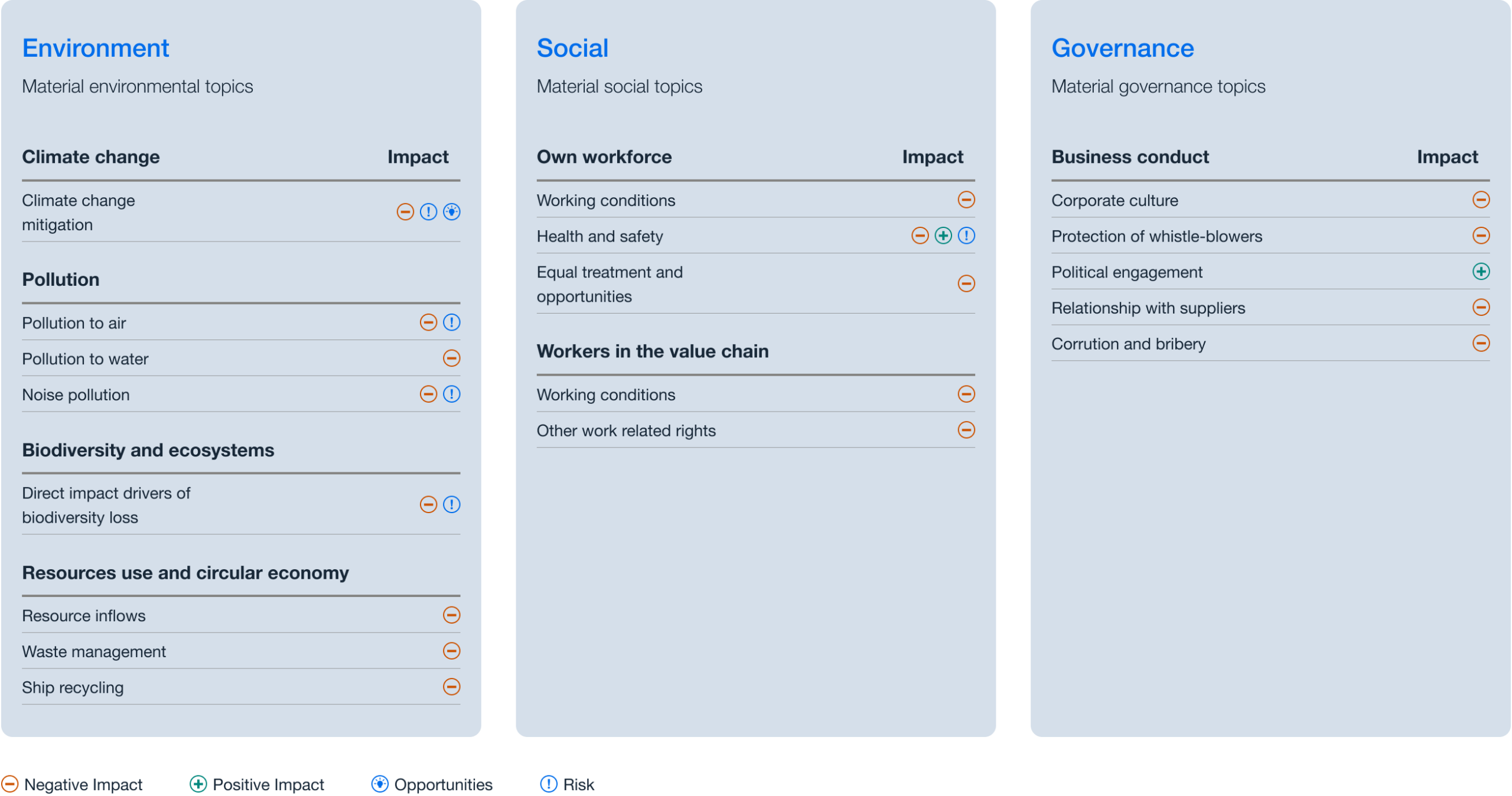Image resolution: width=1512 pixels, height=796 pixels.
Task: Click the Positive Impact legend icon
Action: [198, 784]
